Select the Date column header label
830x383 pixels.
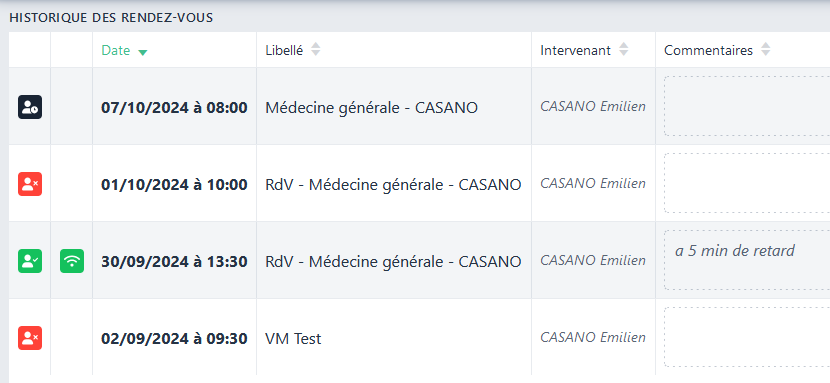(x=115, y=50)
